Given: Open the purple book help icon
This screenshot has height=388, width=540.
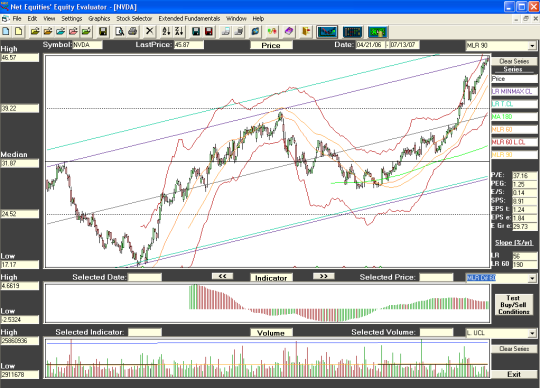Looking at the screenshot, I should [289, 31].
